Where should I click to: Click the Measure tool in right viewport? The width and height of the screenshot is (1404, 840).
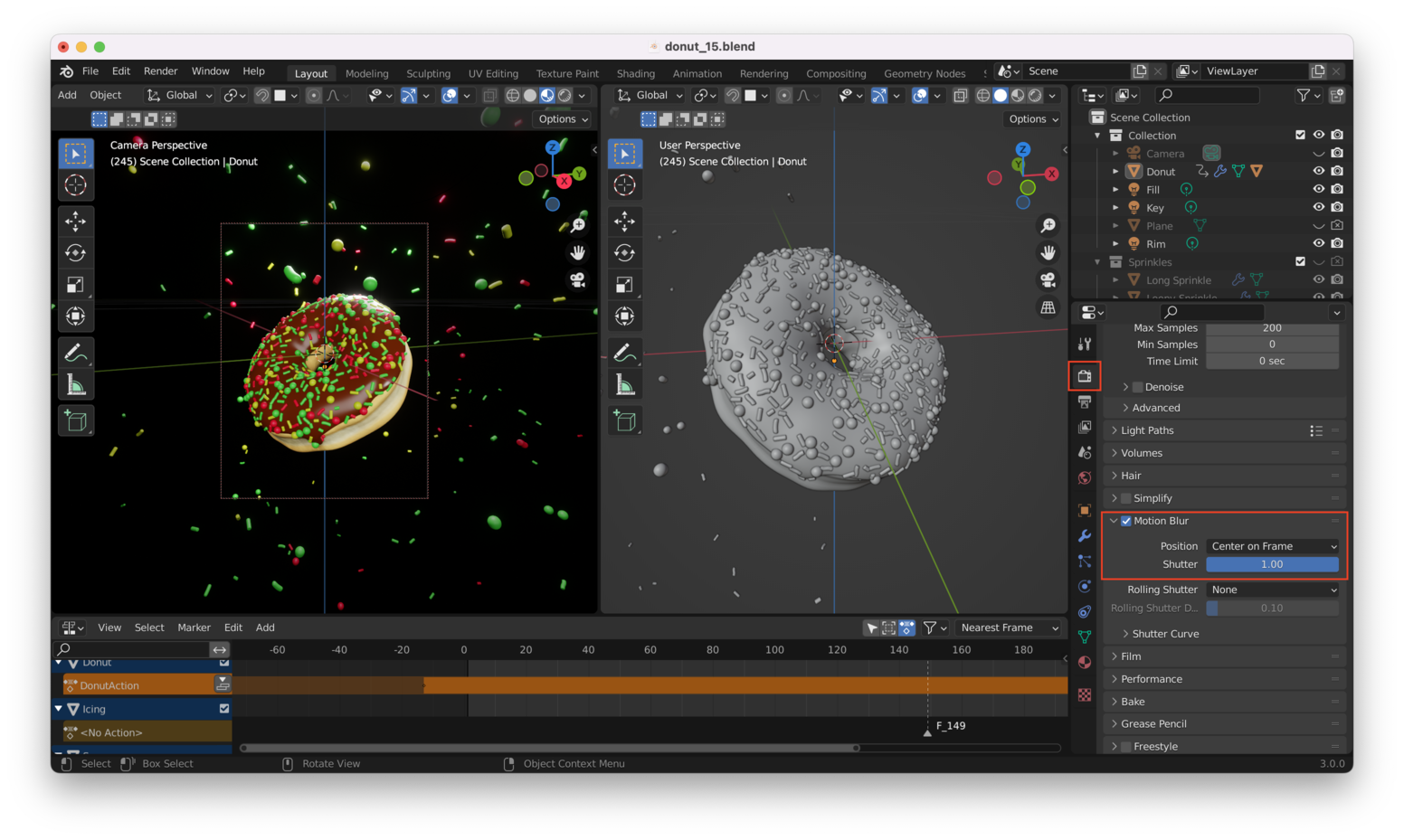pos(625,386)
